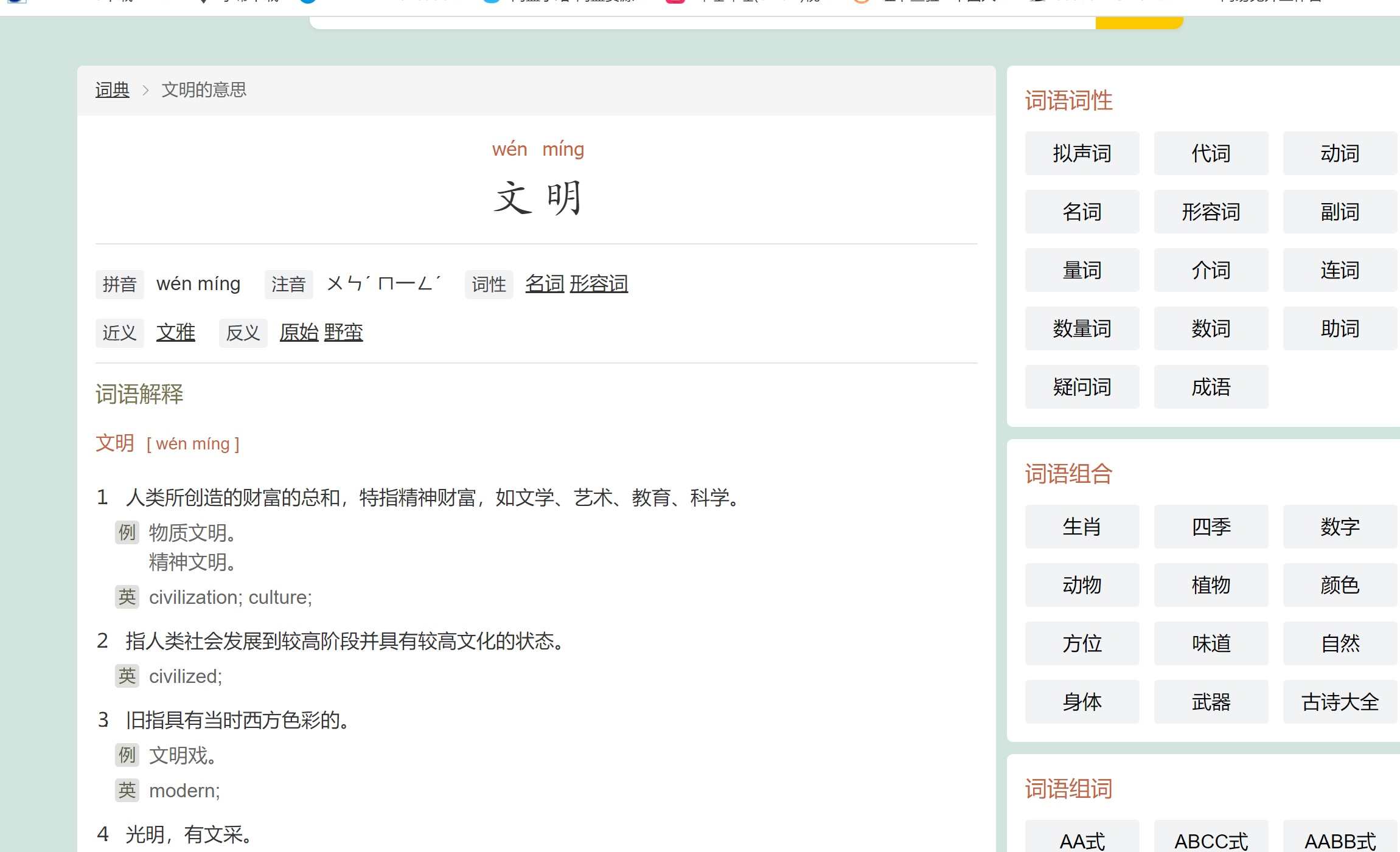
Task: Open the antonym 原始
Action: [299, 333]
